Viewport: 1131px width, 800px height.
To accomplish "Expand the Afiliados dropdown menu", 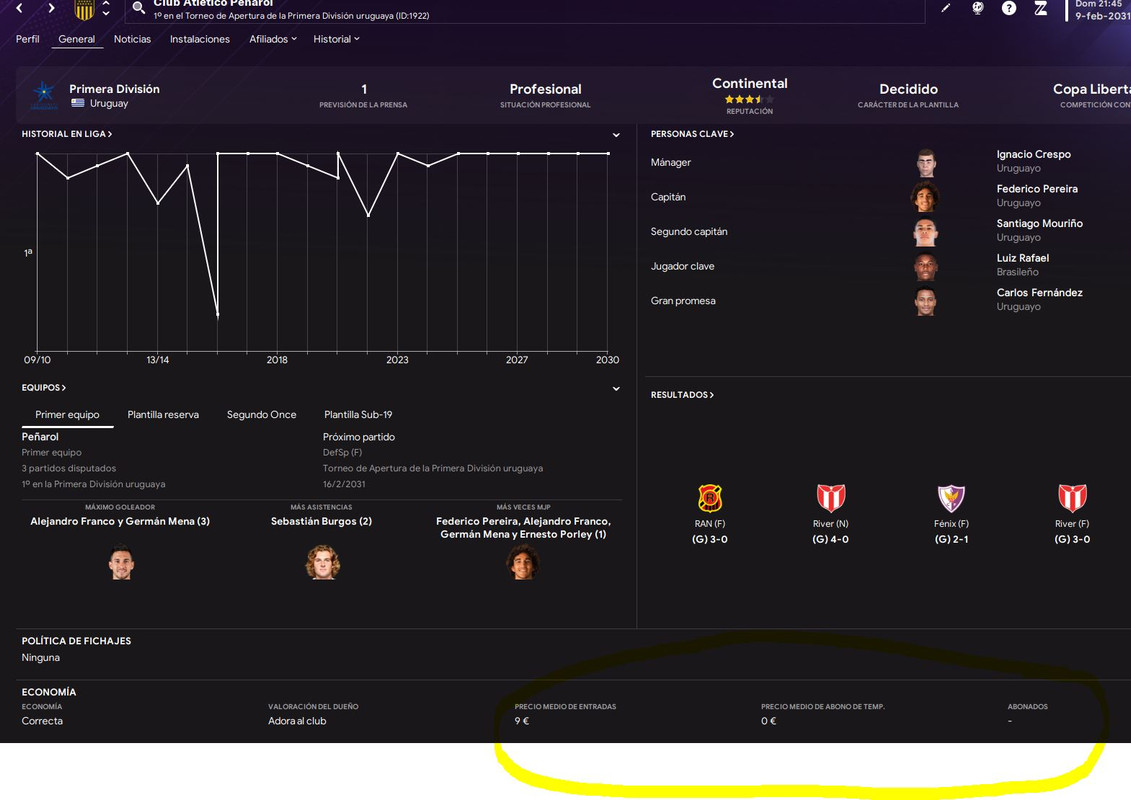I will point(273,39).
